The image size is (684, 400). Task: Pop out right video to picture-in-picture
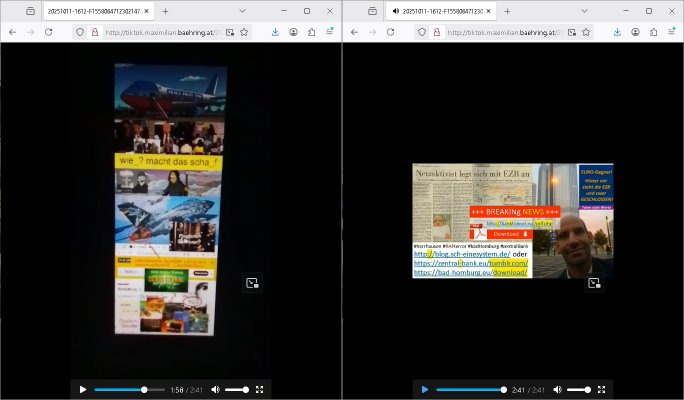594,283
